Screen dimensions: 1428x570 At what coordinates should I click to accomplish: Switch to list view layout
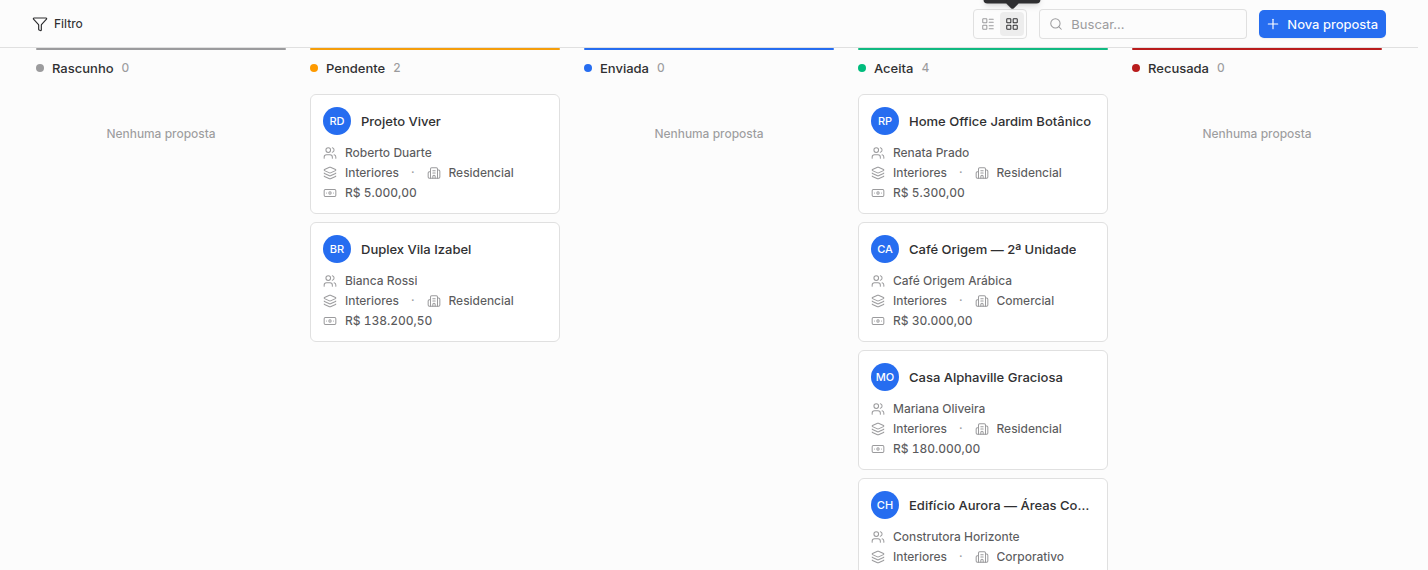pyautogui.click(x=988, y=24)
